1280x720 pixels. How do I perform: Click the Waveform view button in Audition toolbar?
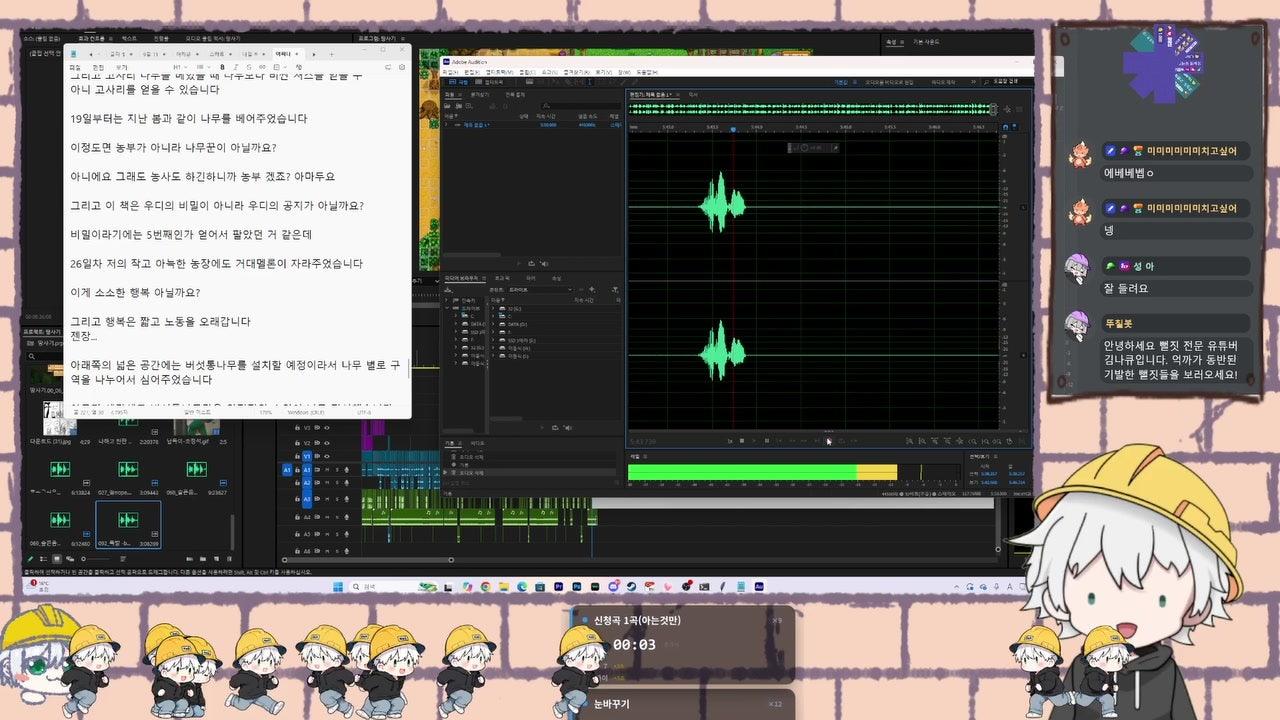coord(458,82)
